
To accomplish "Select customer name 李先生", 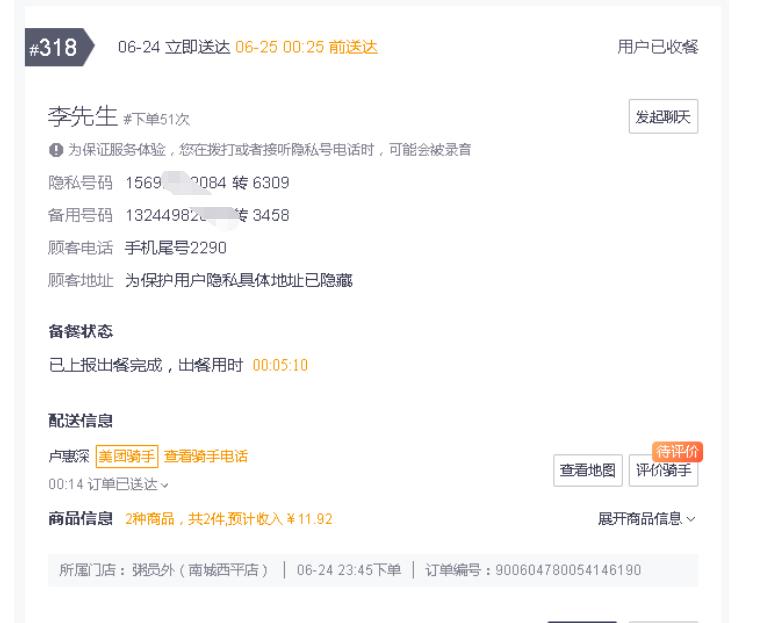I will pos(83,117).
